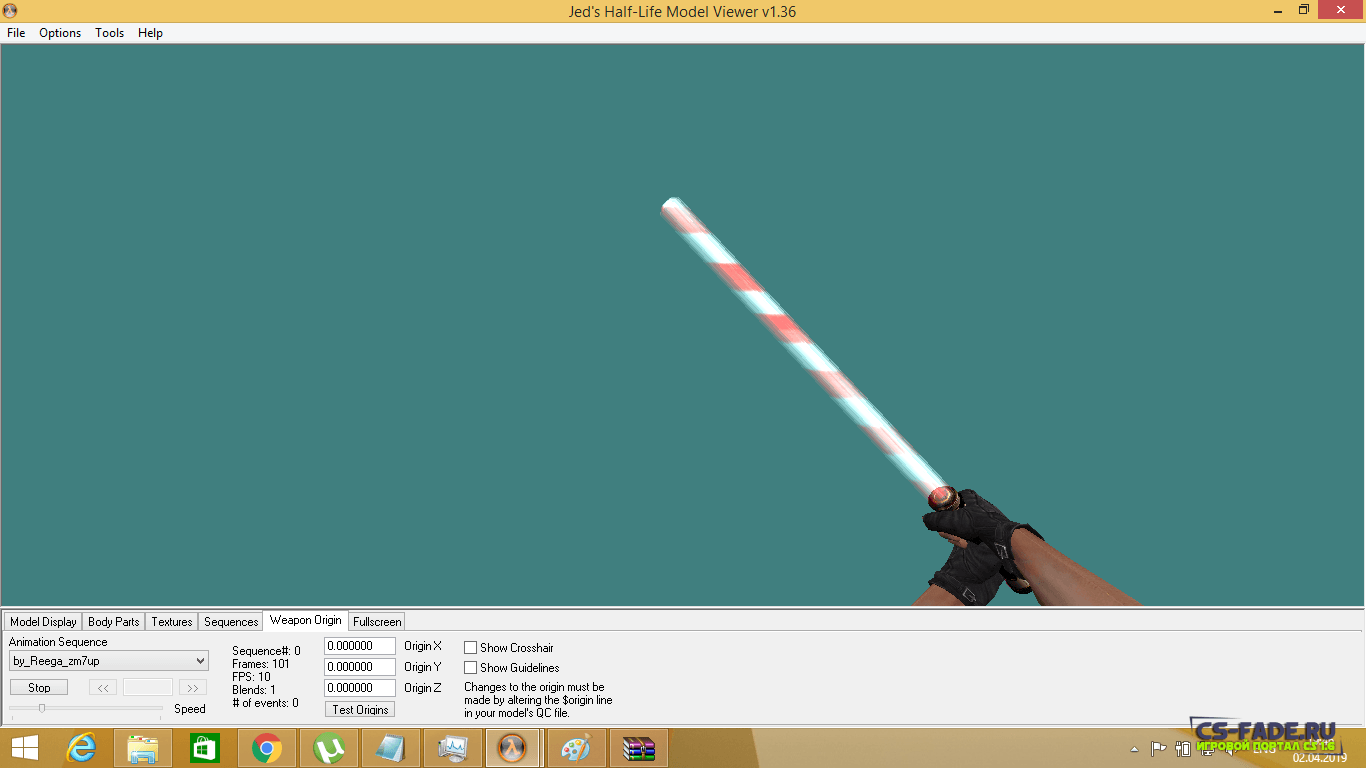This screenshot has width=1366, height=768.
Task: Switch to the Body Parts tab
Action: click(x=114, y=622)
